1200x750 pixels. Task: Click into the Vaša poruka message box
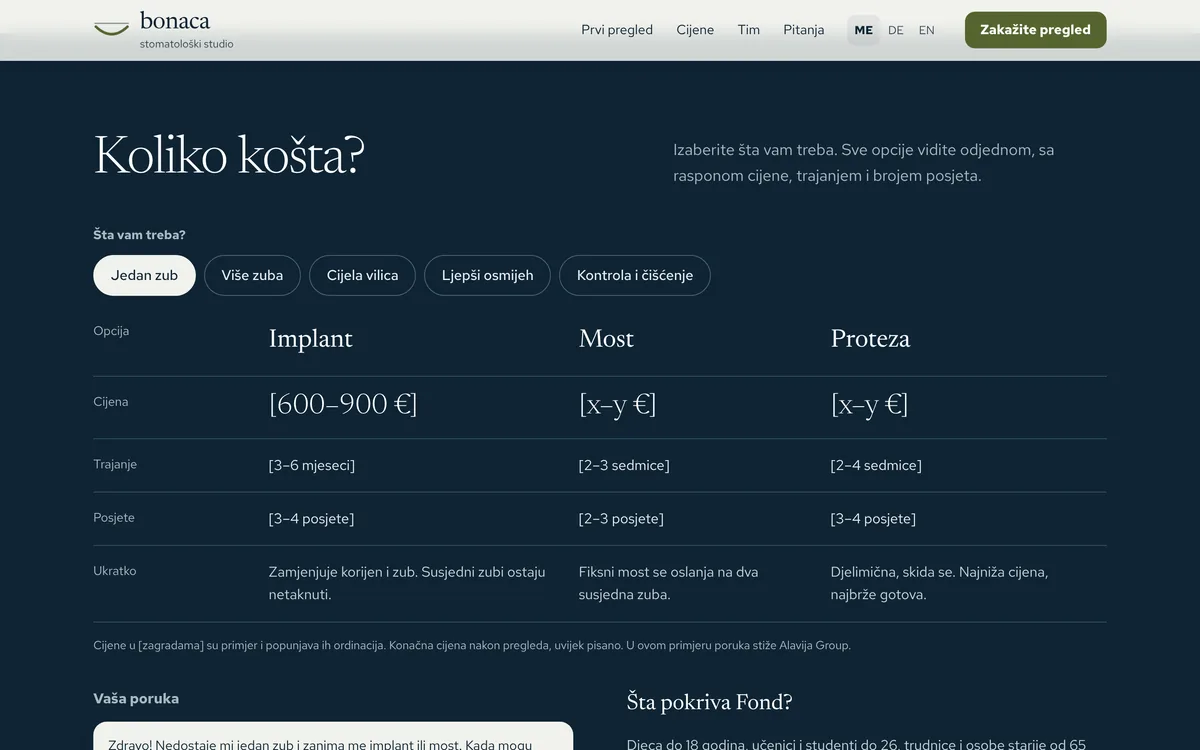pos(333,737)
